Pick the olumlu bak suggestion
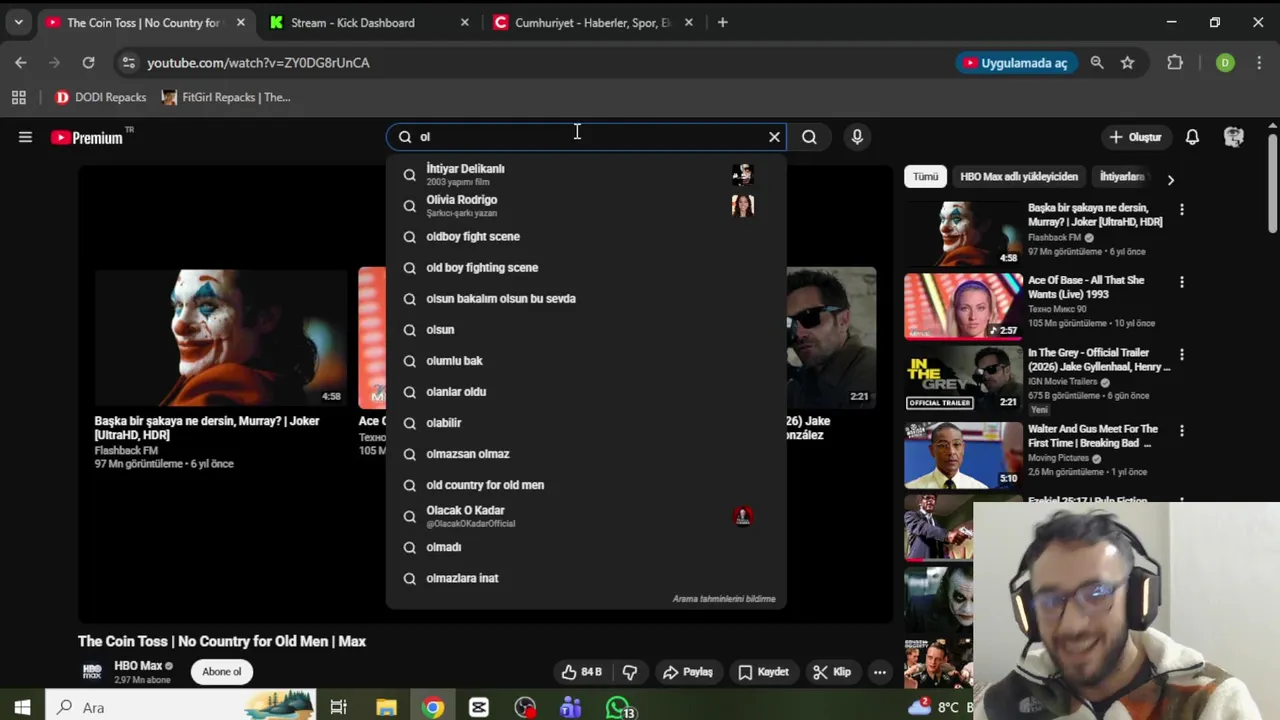The image size is (1280, 720). pos(586,361)
